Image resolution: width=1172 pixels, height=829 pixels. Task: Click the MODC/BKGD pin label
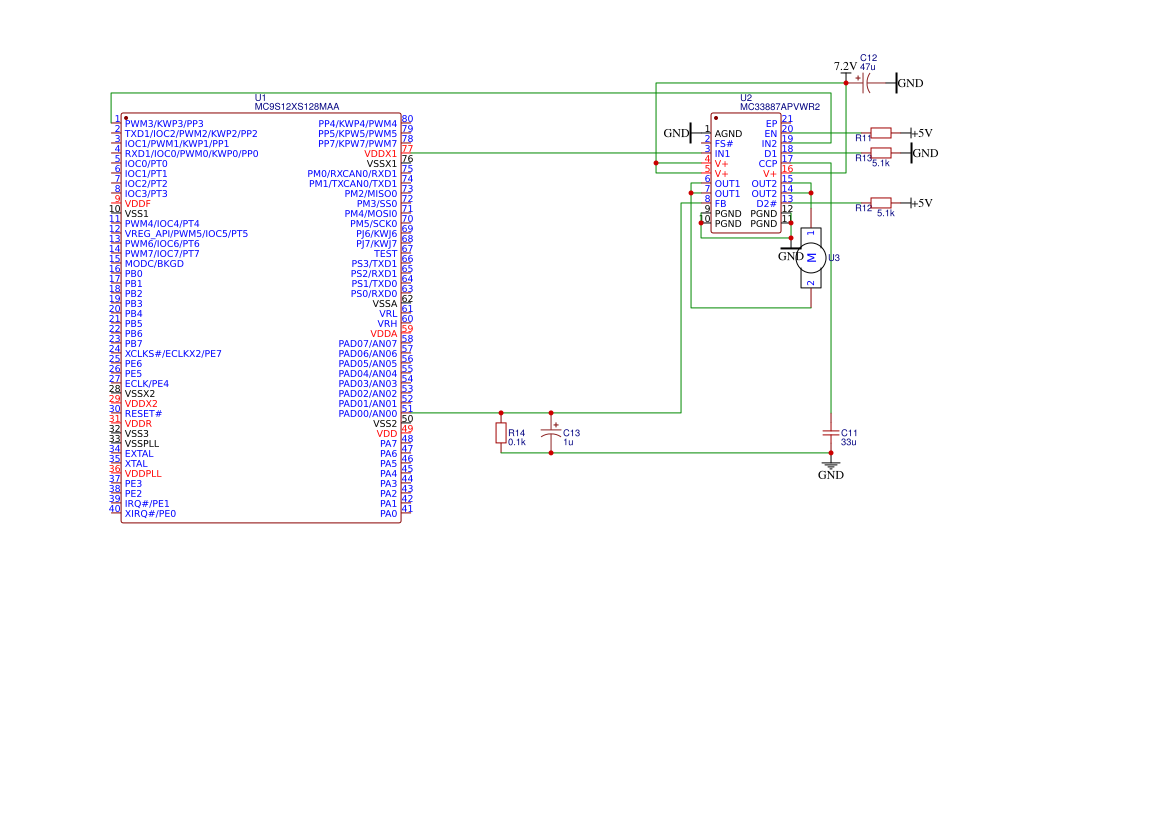pos(154,264)
